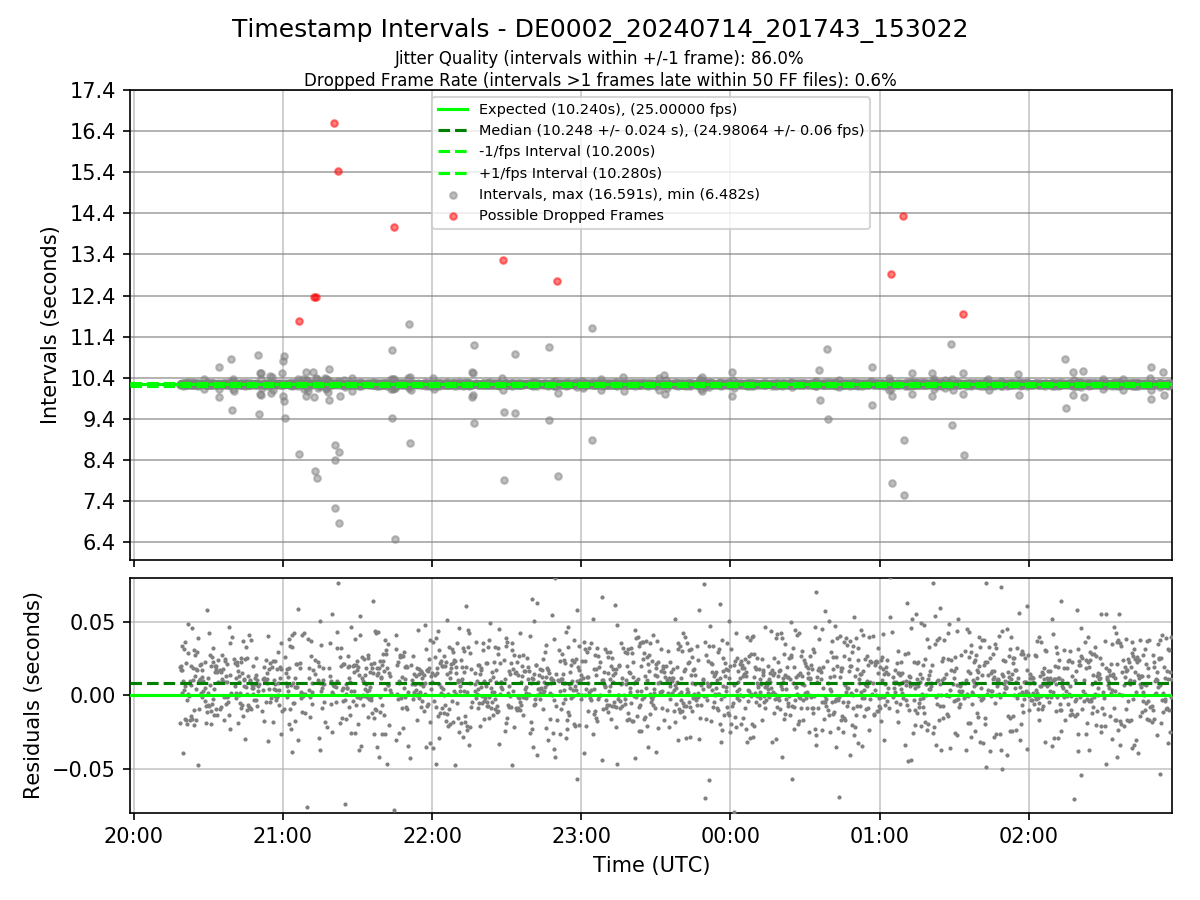This screenshot has width=1200, height=900.
Task: Click legend entry 'Intervals, max (16.591s), min (6.482s)'
Action: (x=619, y=194)
